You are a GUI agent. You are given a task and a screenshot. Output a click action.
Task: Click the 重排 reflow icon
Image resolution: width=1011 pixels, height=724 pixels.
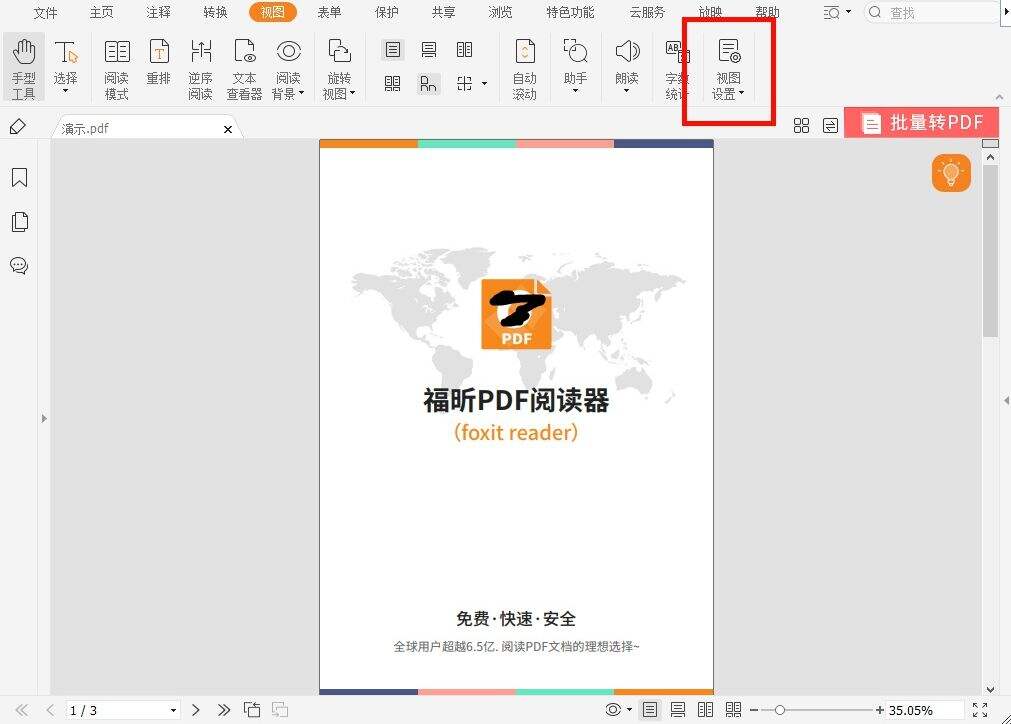[x=158, y=65]
